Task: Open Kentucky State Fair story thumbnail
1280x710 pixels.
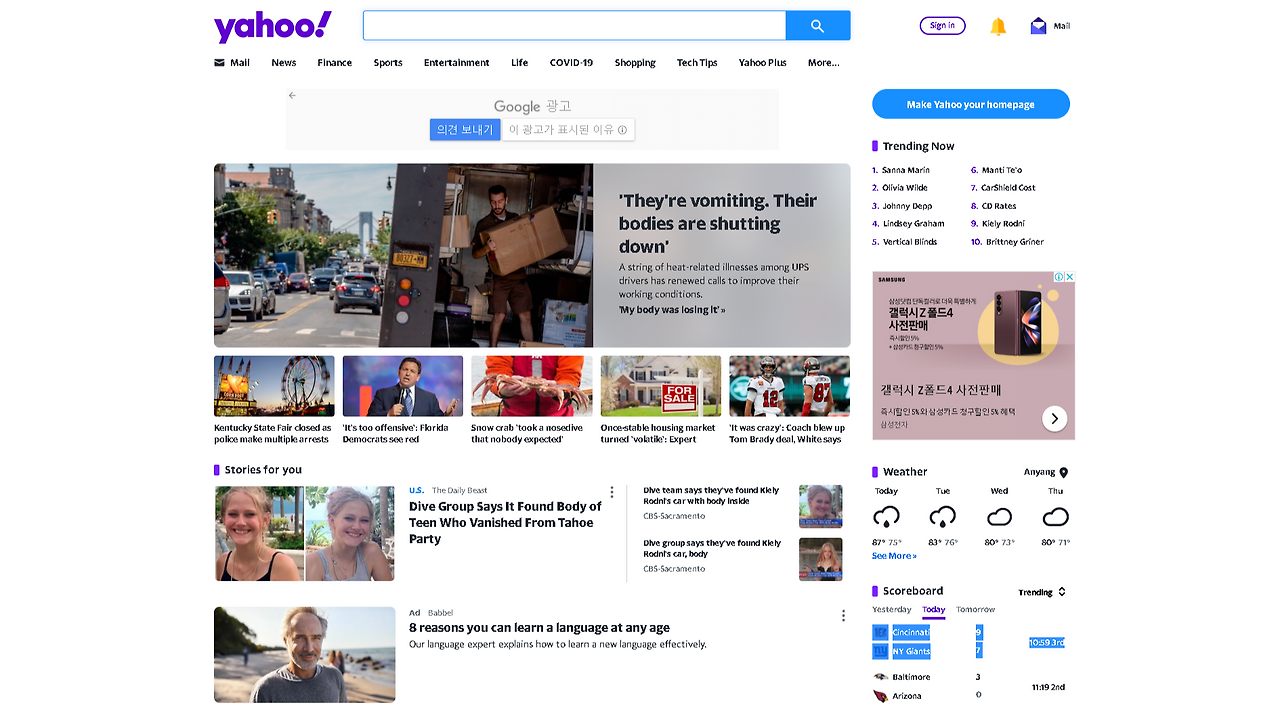Action: pyautogui.click(x=274, y=386)
